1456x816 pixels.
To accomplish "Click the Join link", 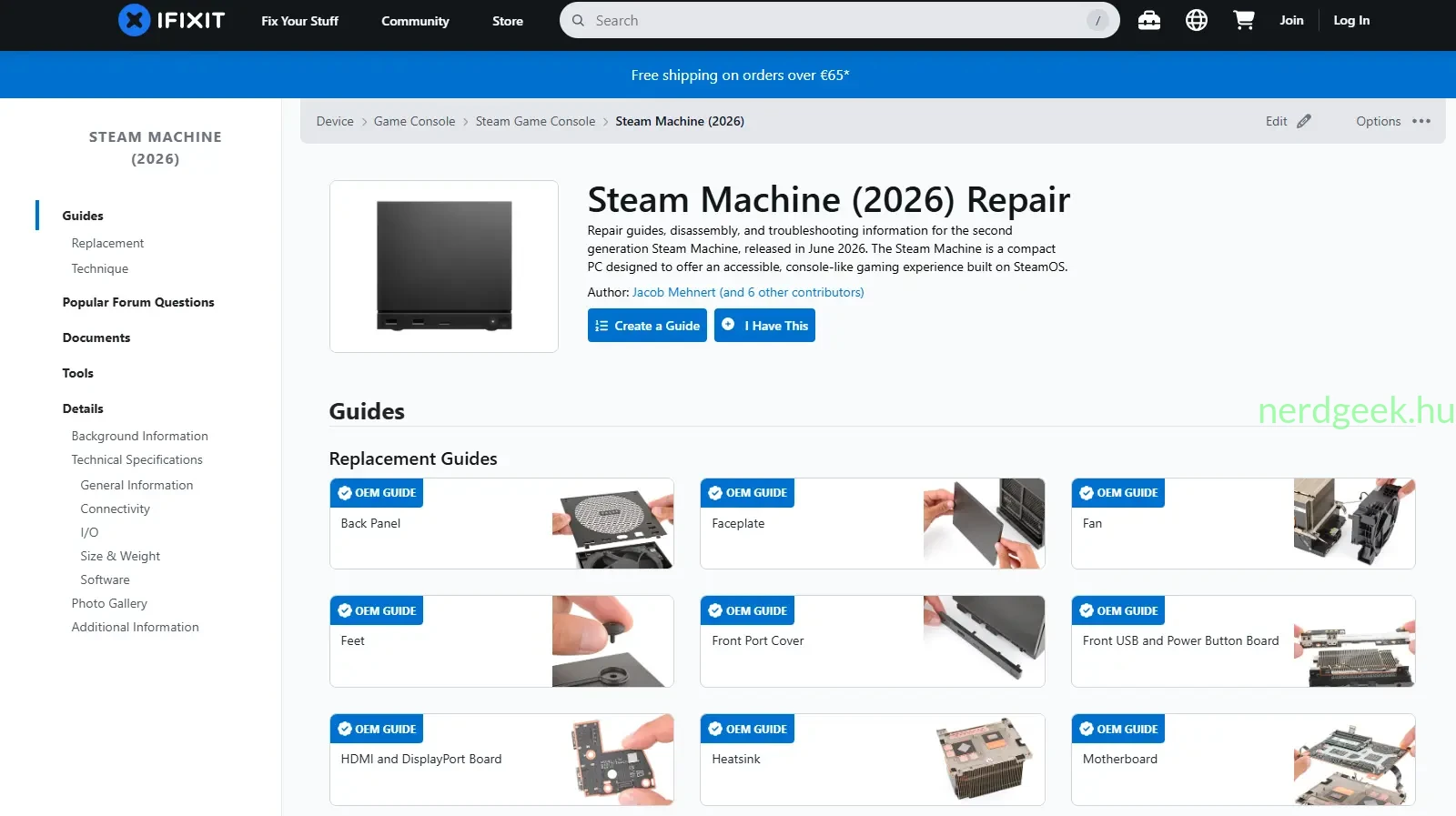I will 1291,20.
